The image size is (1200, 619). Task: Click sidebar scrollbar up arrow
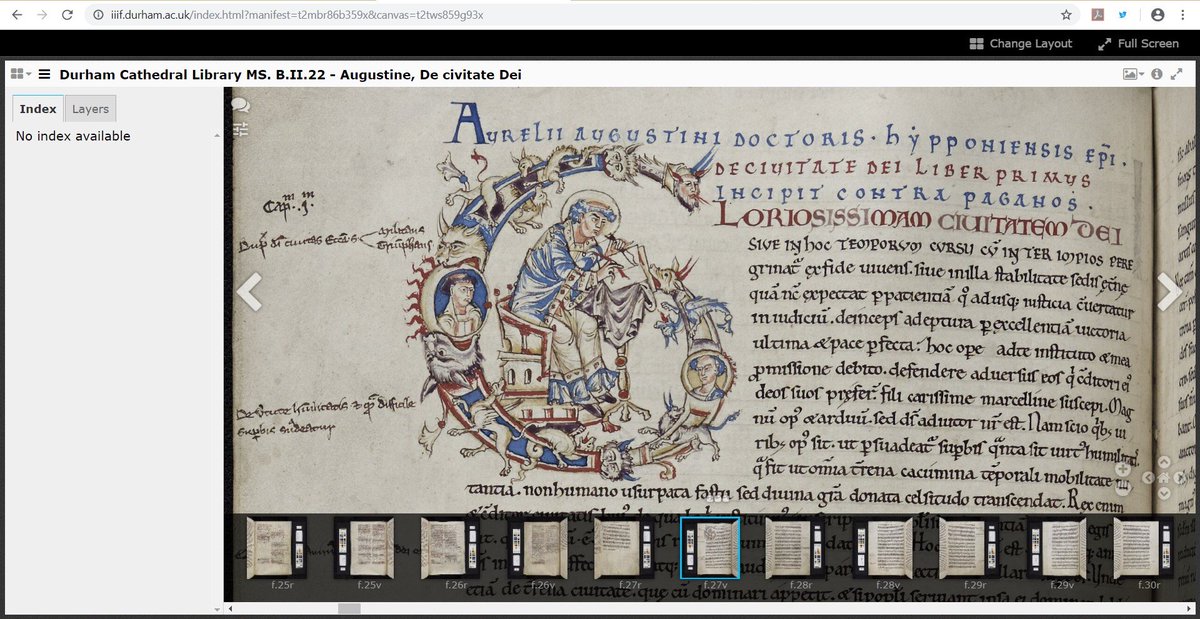(x=217, y=134)
